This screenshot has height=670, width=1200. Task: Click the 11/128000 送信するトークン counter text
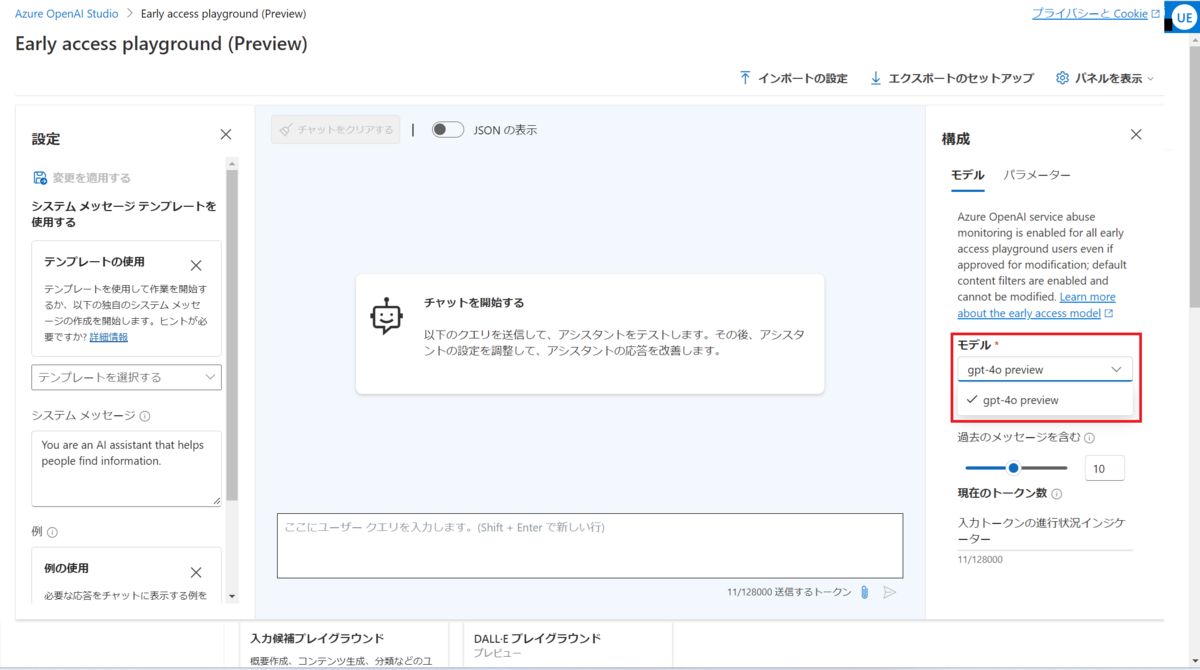(x=789, y=593)
